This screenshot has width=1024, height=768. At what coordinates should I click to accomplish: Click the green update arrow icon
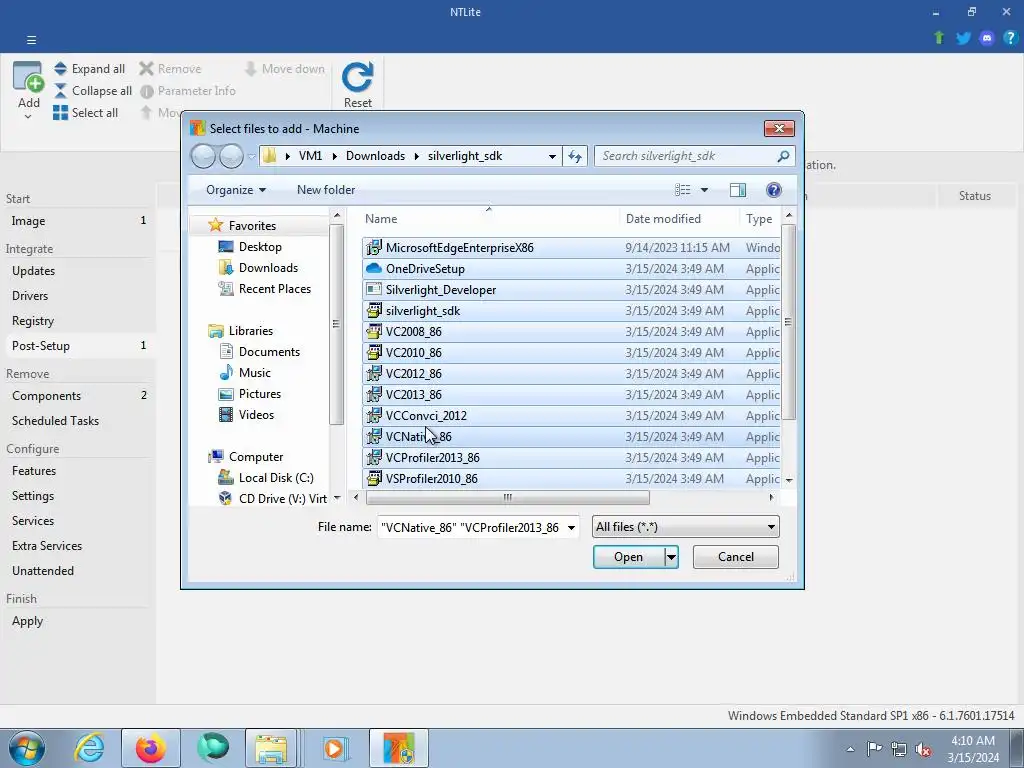939,38
